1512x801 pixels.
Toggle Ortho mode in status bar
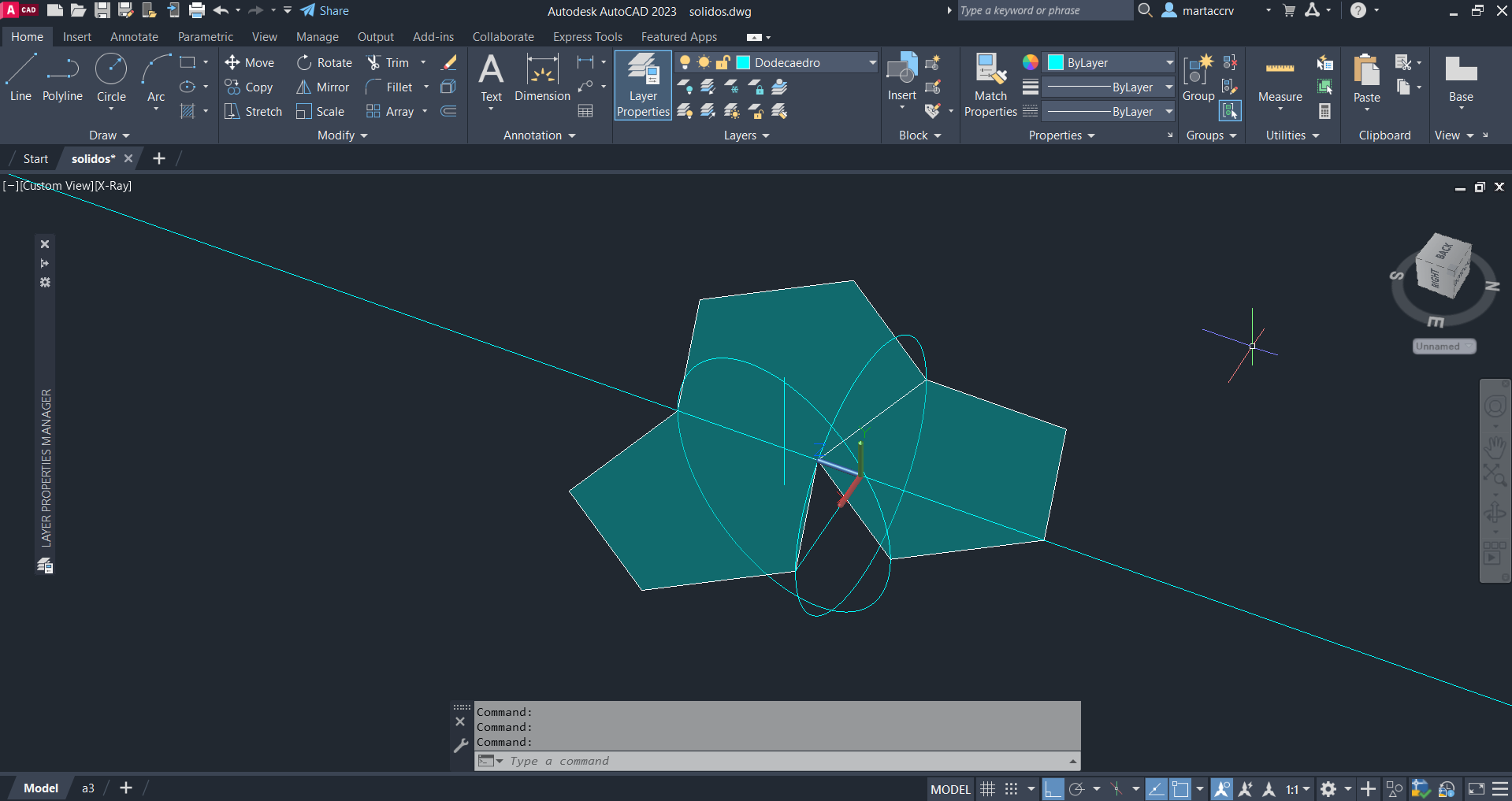[x=1053, y=789]
